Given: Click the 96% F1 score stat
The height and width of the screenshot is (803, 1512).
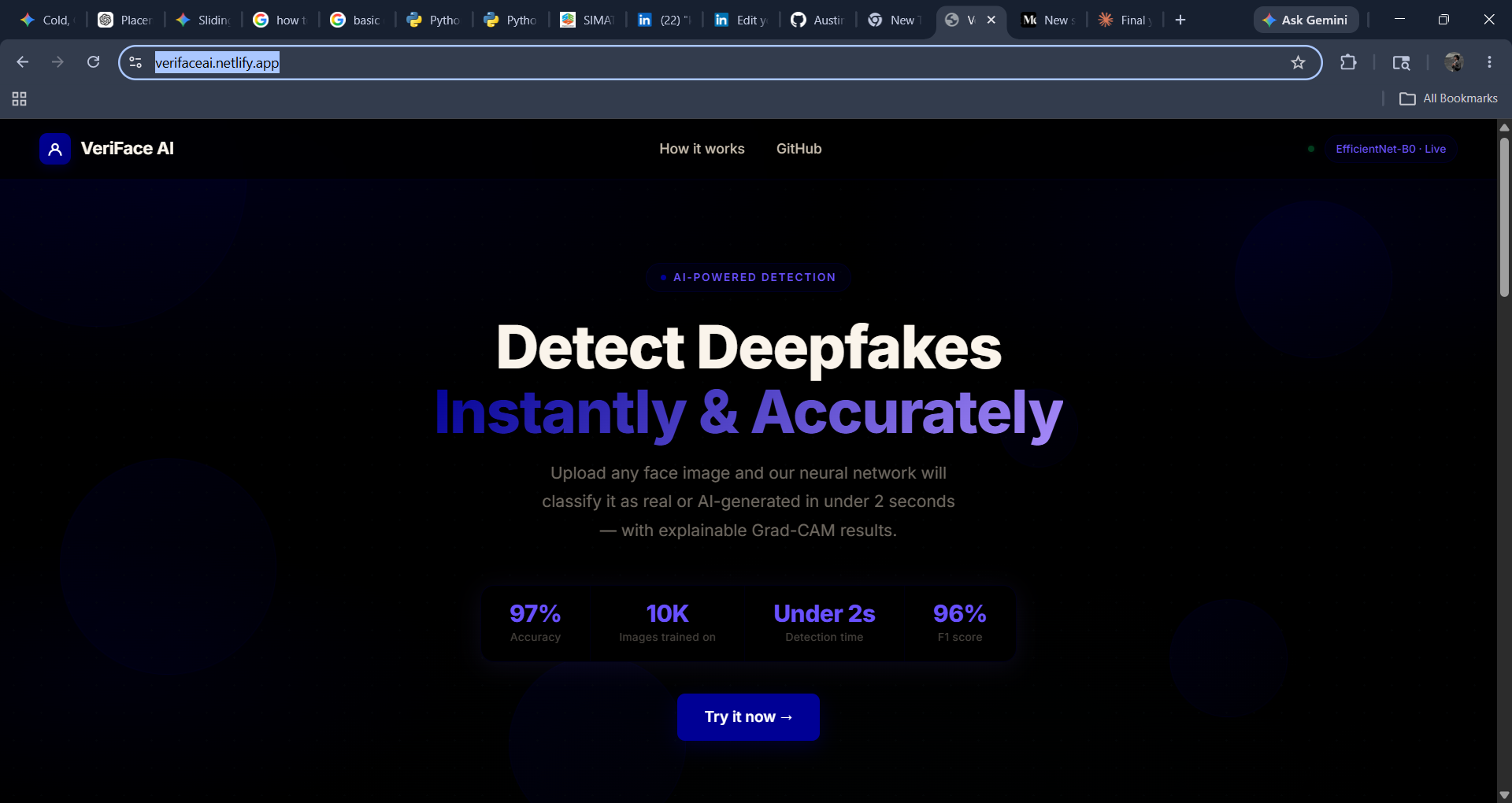Looking at the screenshot, I should 960,623.
